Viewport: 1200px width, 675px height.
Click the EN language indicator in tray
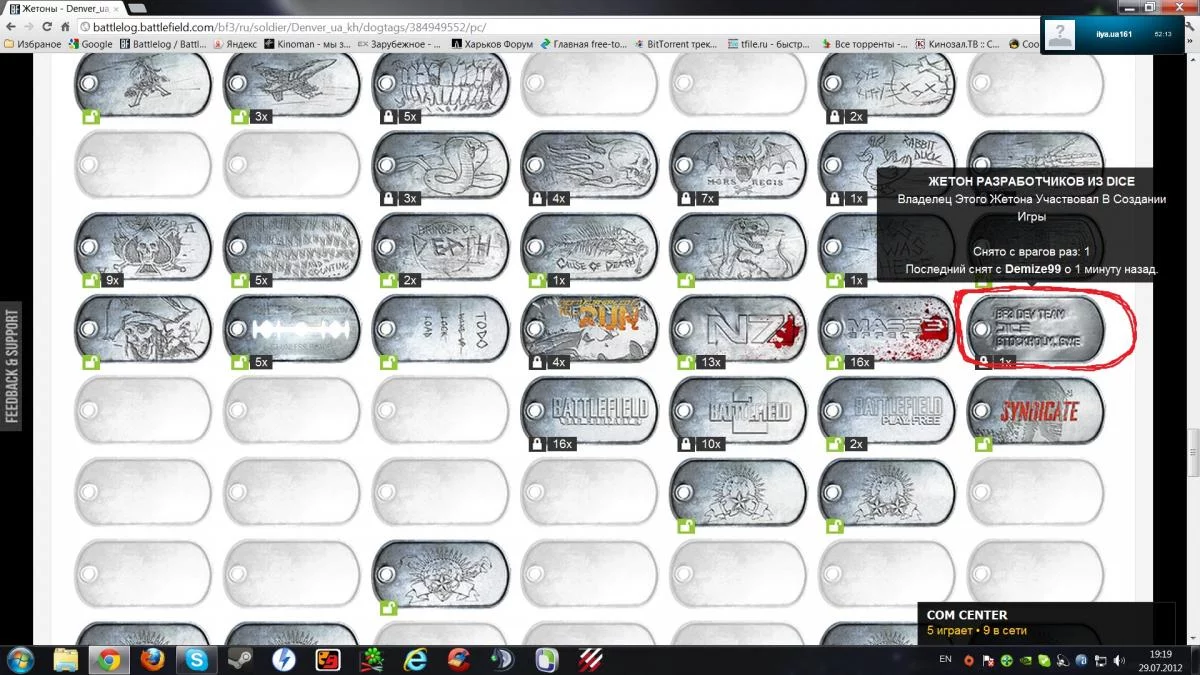click(x=946, y=660)
